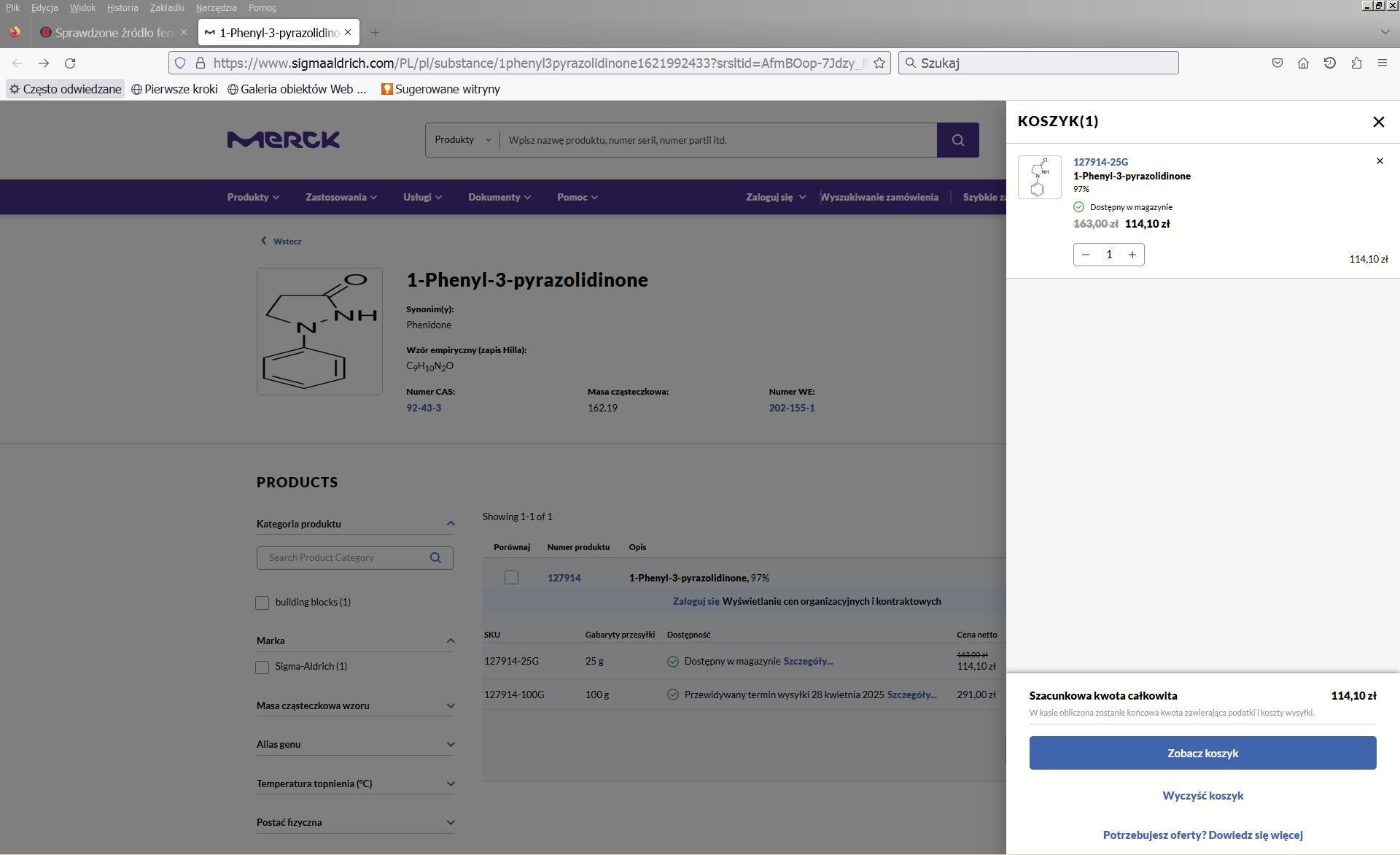The width and height of the screenshot is (1400, 855).
Task: Remove 127914-25G item from cart
Action: coord(1379,161)
